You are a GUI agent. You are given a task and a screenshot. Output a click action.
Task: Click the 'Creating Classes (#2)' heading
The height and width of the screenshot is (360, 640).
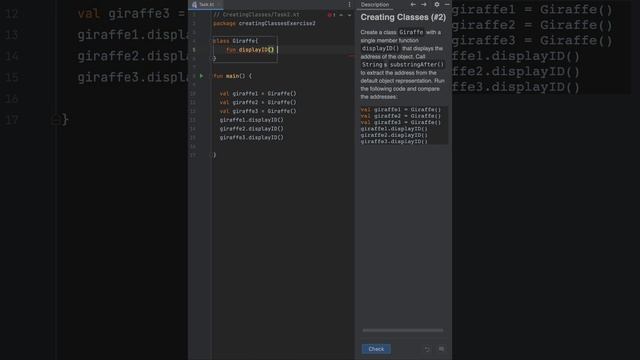pos(403,17)
